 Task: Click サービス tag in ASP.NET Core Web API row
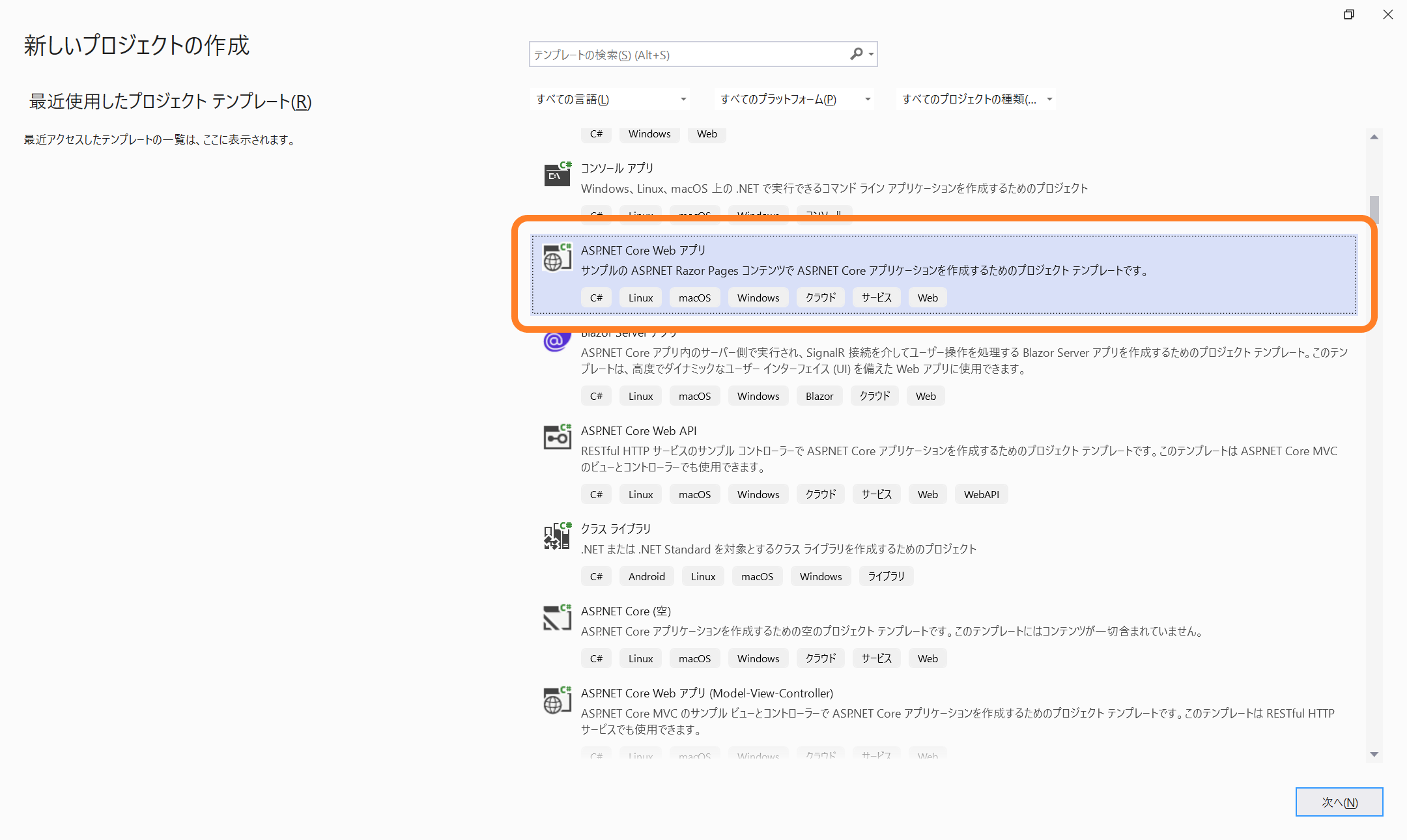pyautogui.click(x=877, y=494)
